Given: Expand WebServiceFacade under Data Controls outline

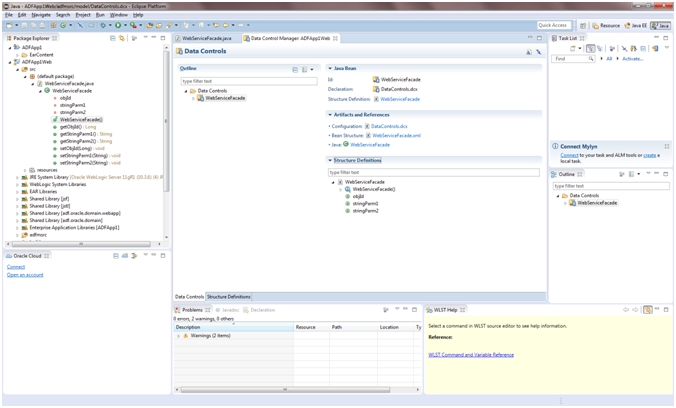Looking at the screenshot, I should (x=193, y=98).
